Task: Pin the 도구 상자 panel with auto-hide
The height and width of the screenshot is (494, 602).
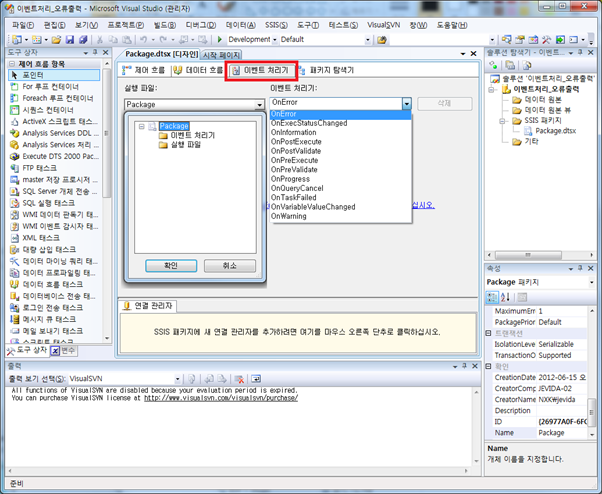Action: [x=95, y=53]
